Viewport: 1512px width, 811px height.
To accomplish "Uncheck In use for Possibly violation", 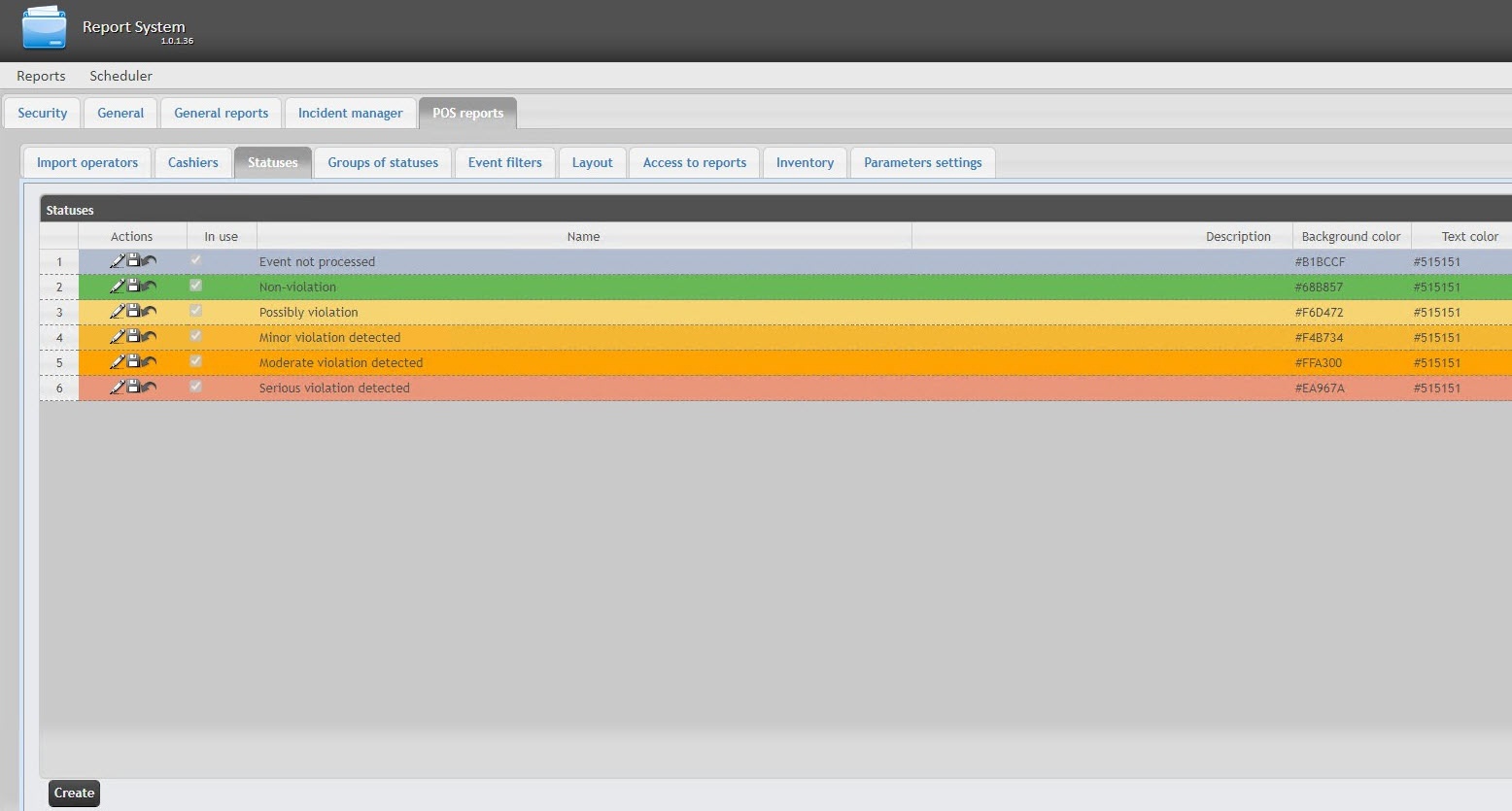I will coord(195,311).
